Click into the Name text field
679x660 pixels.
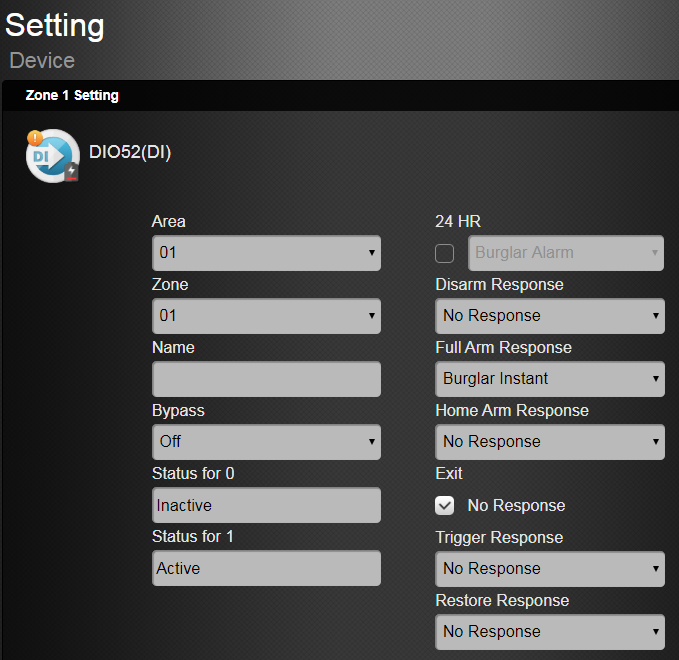(x=266, y=380)
